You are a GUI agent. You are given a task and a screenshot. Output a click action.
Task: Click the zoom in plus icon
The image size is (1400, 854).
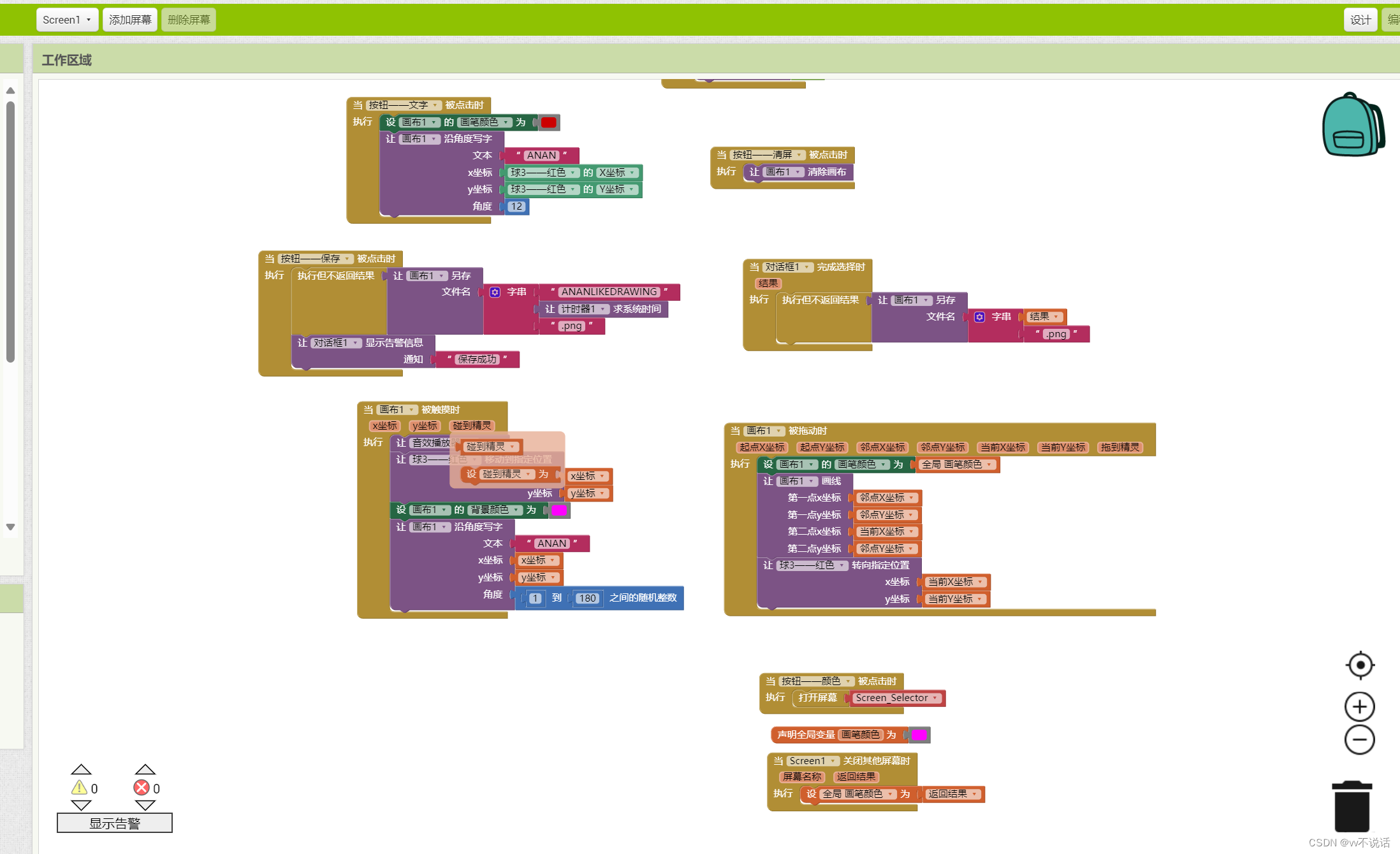[1359, 707]
